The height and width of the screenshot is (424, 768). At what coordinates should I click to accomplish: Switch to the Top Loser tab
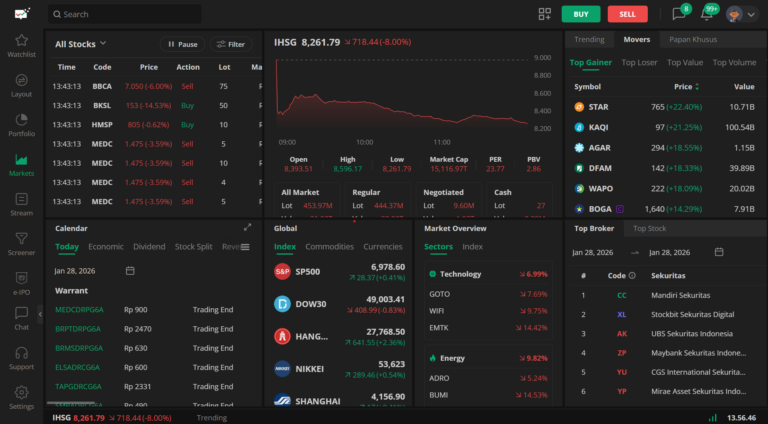pos(639,62)
